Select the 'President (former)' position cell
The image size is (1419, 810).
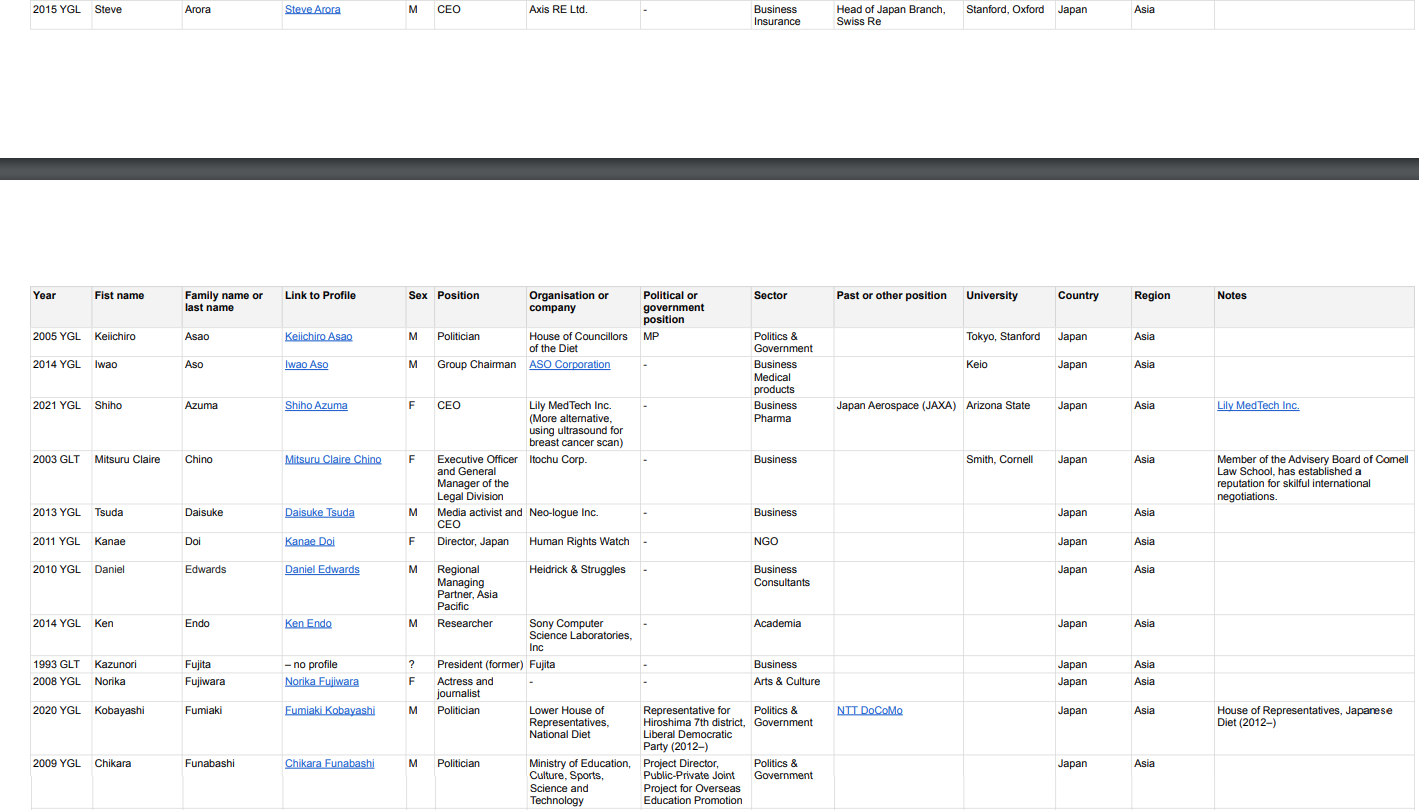[480, 664]
